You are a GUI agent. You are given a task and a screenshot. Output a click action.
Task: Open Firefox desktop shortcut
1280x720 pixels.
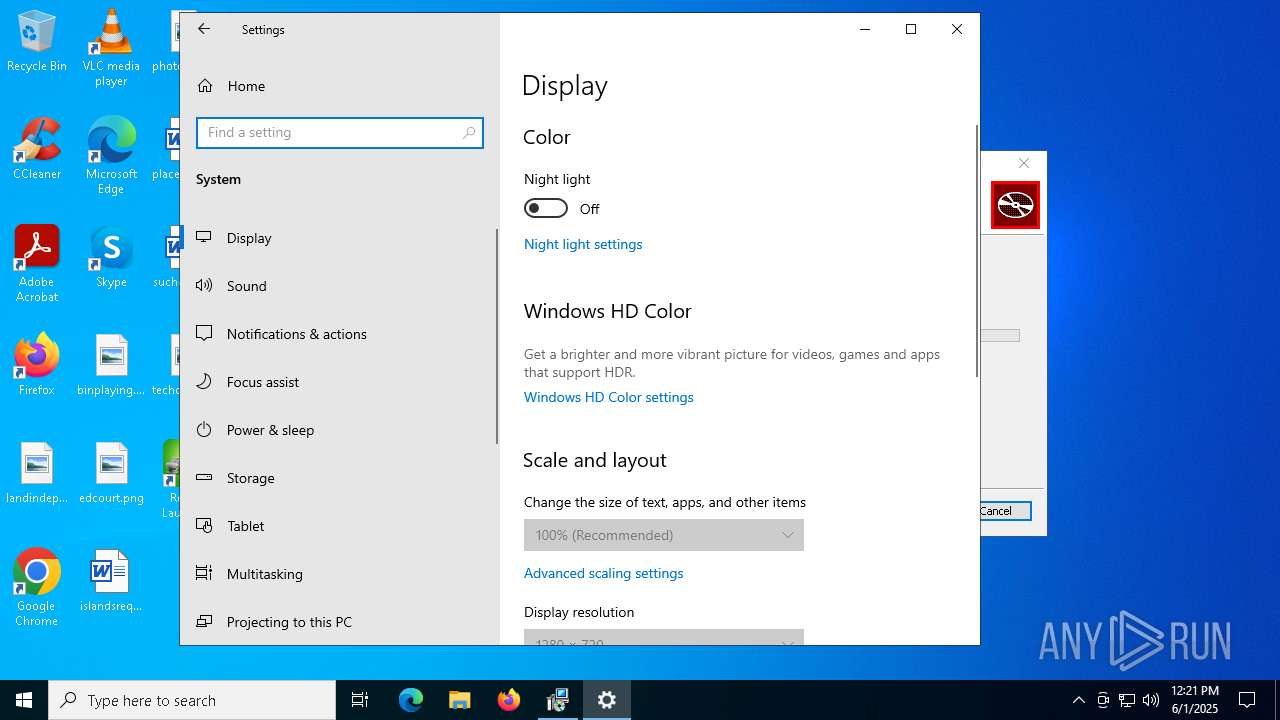click(37, 365)
